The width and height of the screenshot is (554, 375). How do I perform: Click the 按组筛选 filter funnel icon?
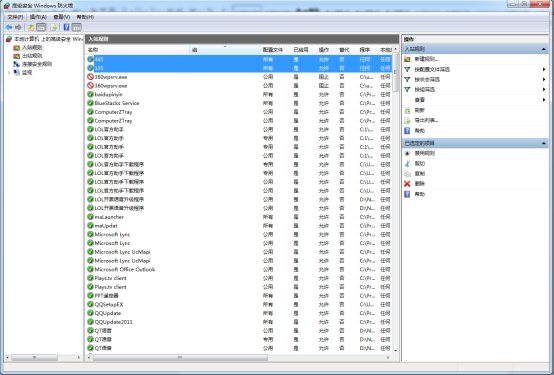(x=407, y=89)
